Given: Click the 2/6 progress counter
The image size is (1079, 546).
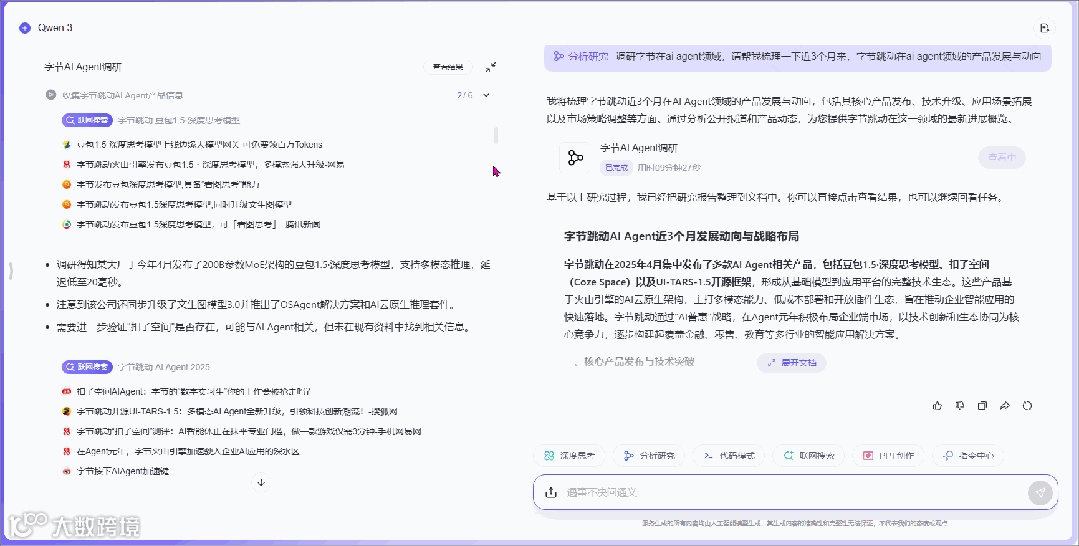Looking at the screenshot, I should (465, 95).
